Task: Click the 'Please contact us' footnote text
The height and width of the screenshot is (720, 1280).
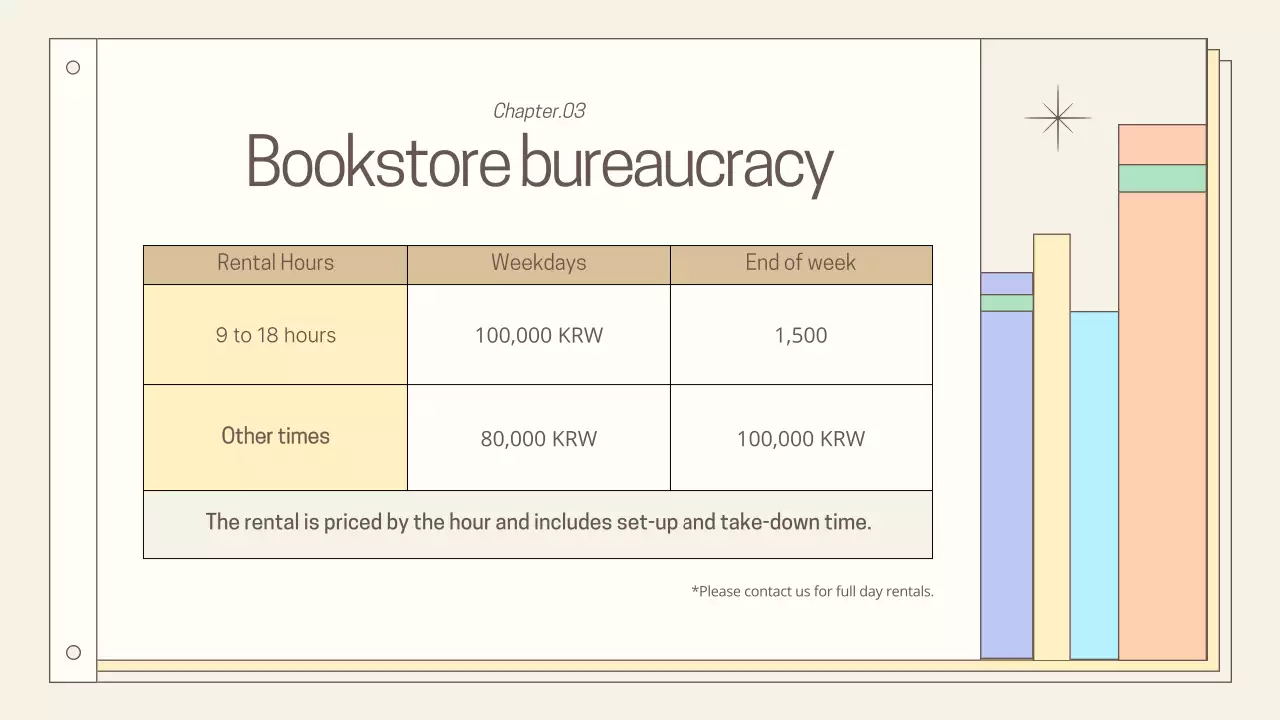Action: [x=812, y=591]
